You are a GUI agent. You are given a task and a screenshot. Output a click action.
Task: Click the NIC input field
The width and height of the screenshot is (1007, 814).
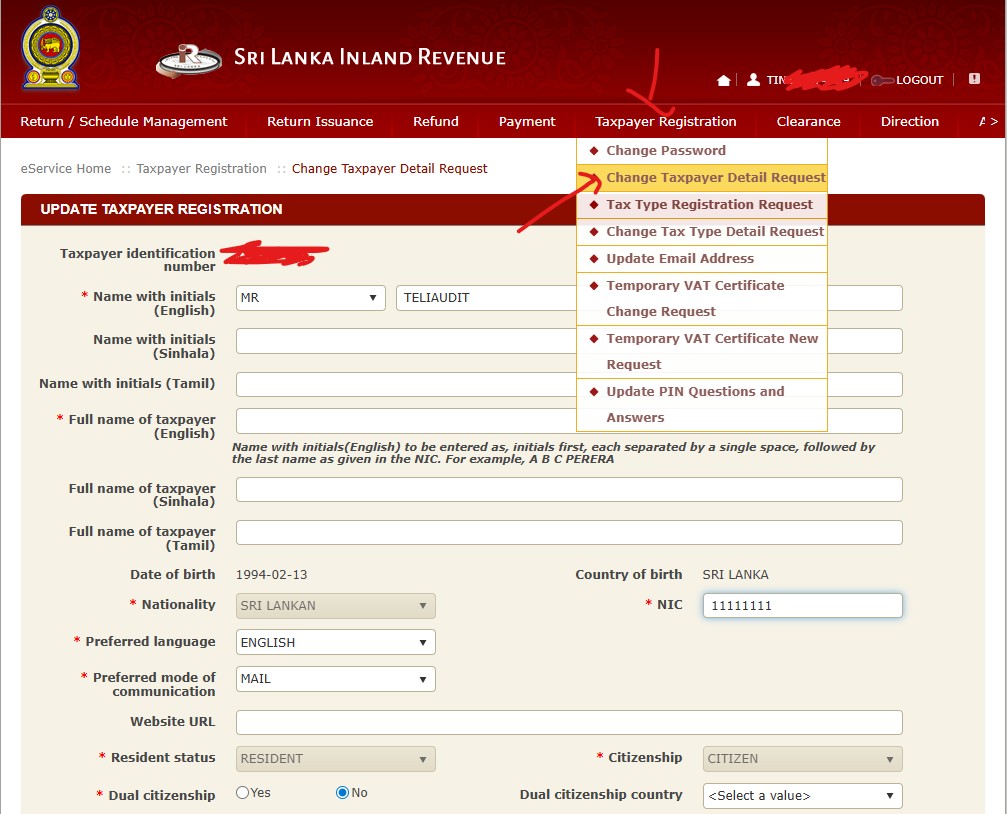(x=802, y=606)
